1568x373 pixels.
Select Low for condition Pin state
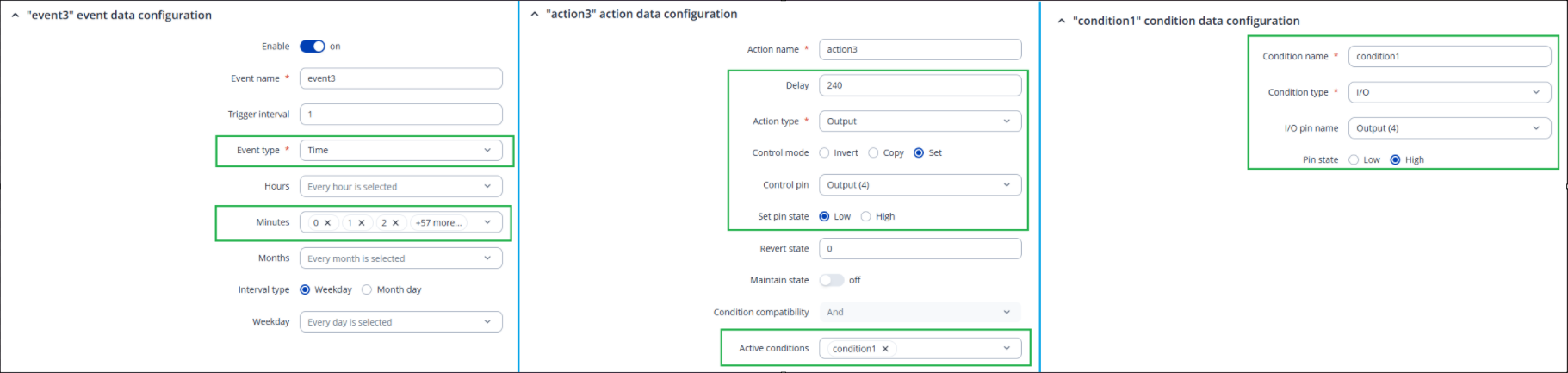coord(1354,160)
